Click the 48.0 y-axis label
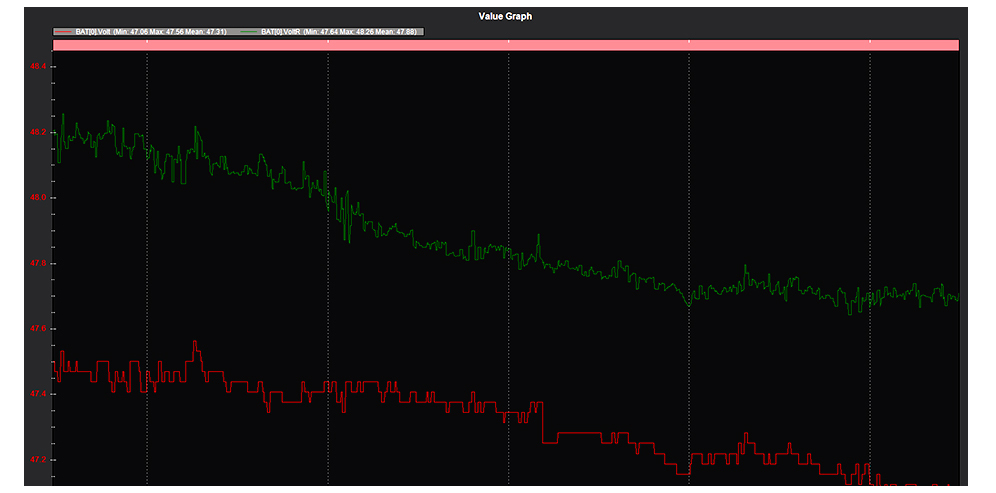996x493 pixels. (38, 198)
